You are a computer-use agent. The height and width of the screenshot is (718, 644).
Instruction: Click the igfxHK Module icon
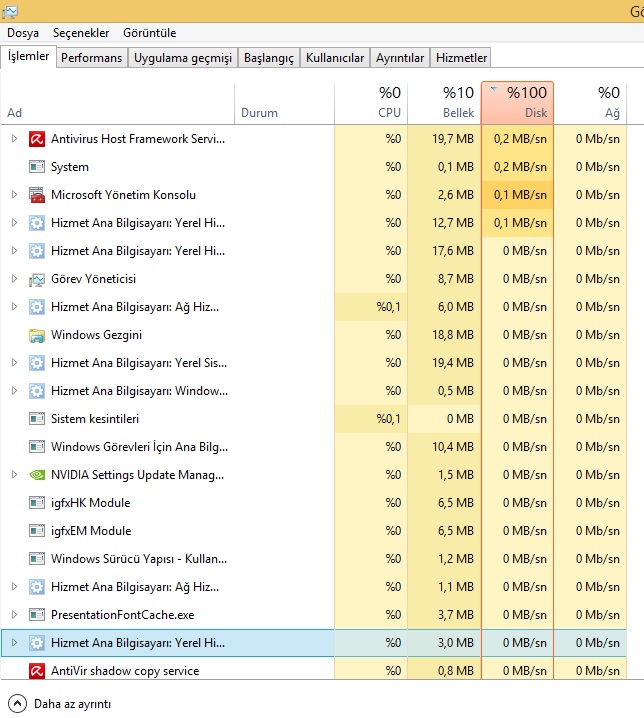click(37, 503)
